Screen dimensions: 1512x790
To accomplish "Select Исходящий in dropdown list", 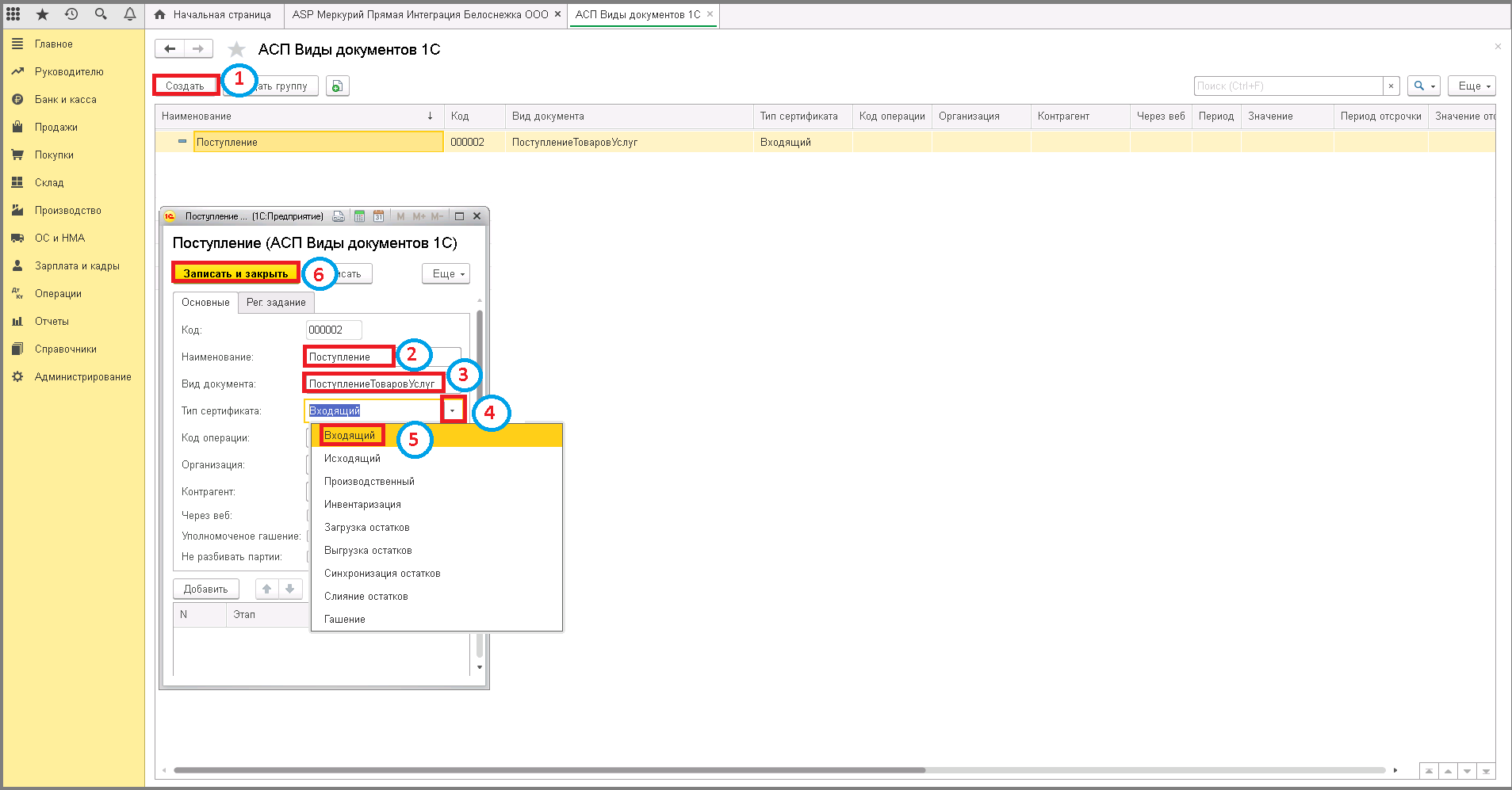I will coord(437,459).
